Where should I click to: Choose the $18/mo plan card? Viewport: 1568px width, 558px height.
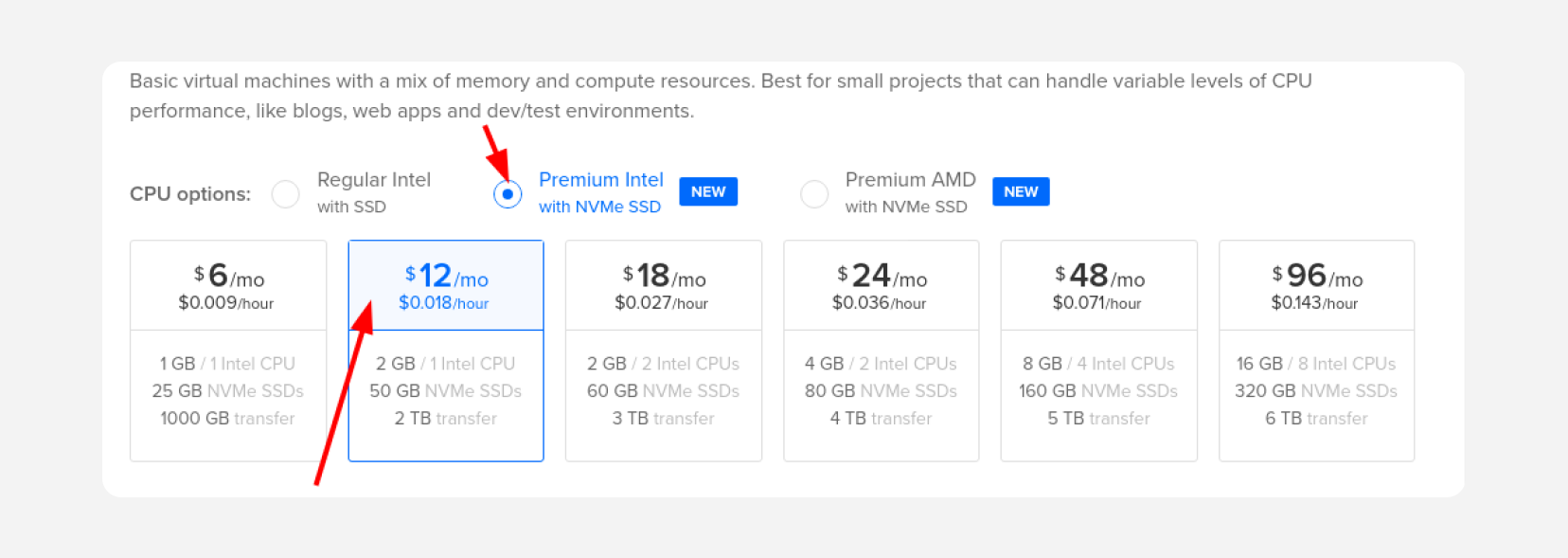tap(664, 351)
